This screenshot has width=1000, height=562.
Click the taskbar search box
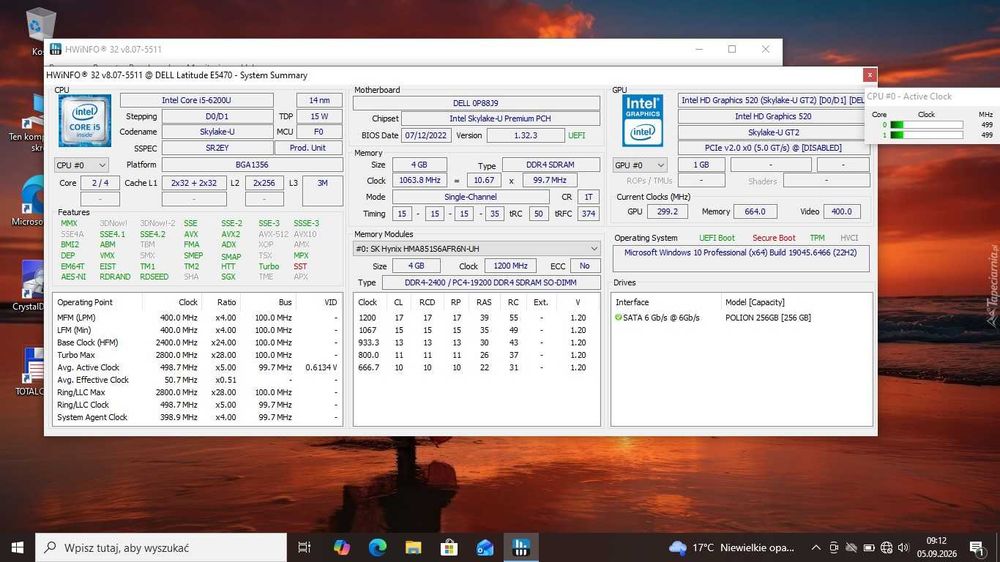(x=161, y=547)
